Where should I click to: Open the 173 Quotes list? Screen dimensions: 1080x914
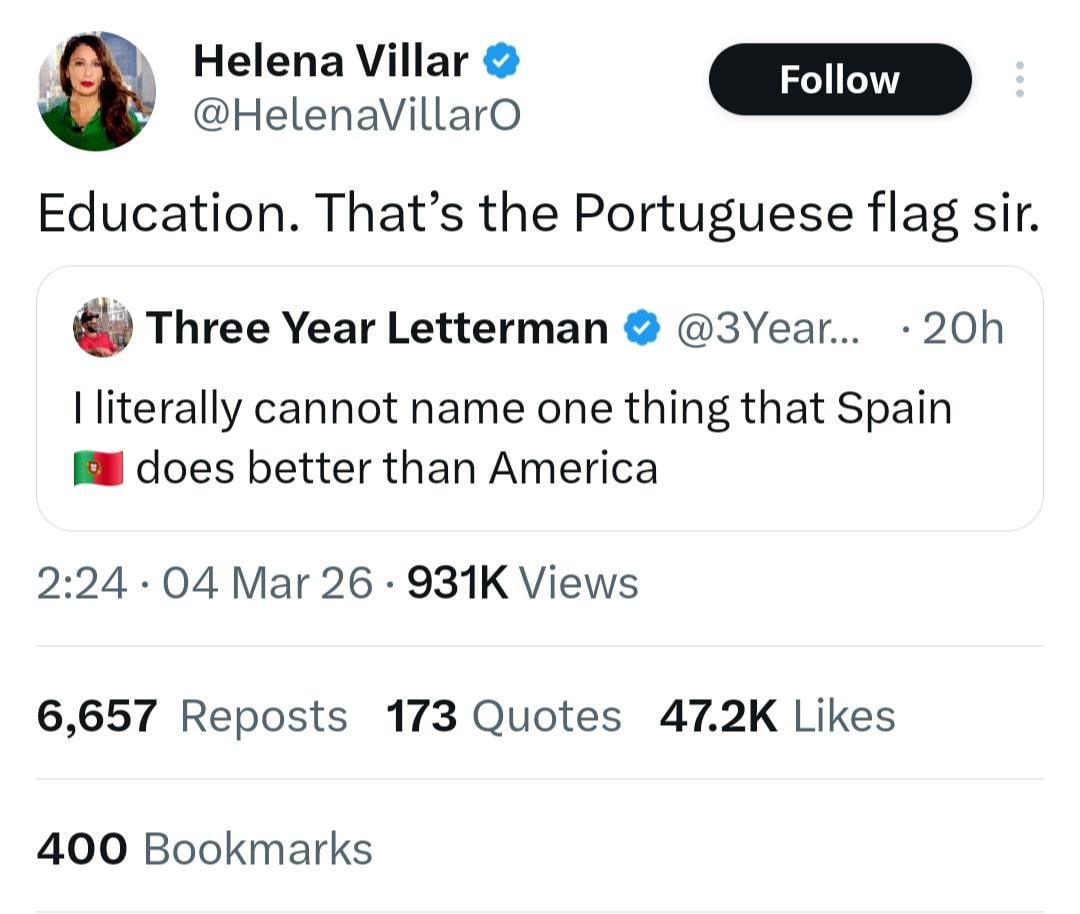point(503,716)
